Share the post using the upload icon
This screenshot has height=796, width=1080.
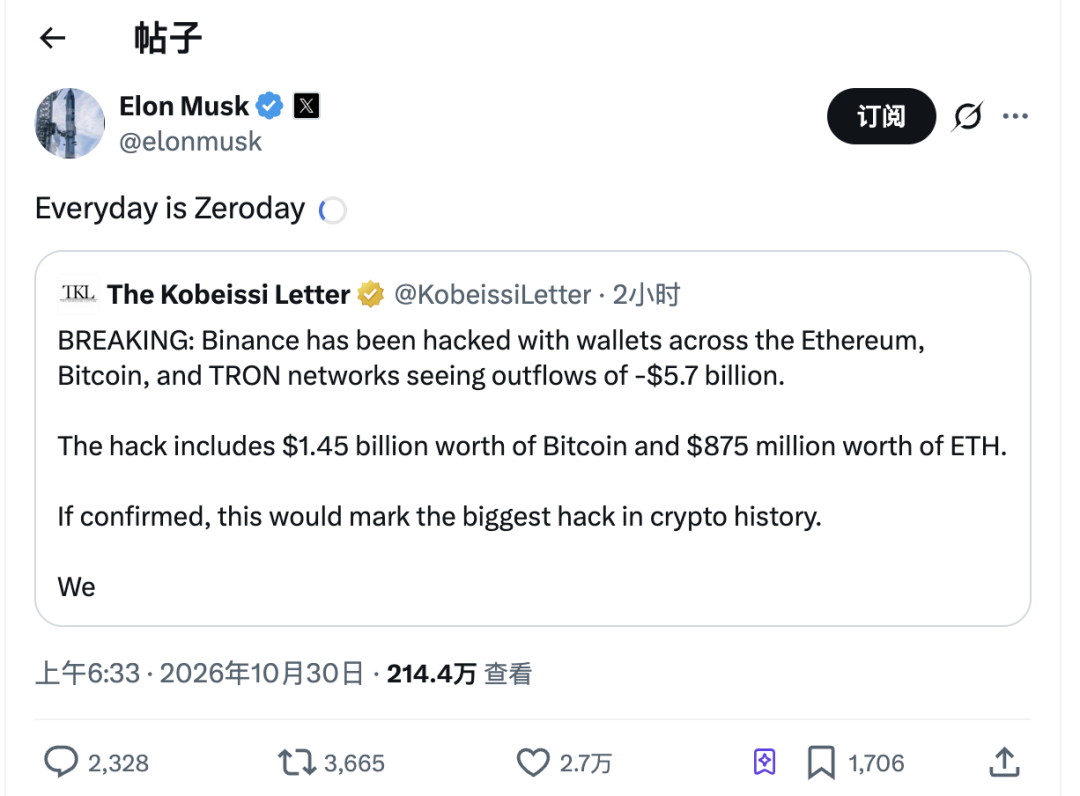[1004, 762]
